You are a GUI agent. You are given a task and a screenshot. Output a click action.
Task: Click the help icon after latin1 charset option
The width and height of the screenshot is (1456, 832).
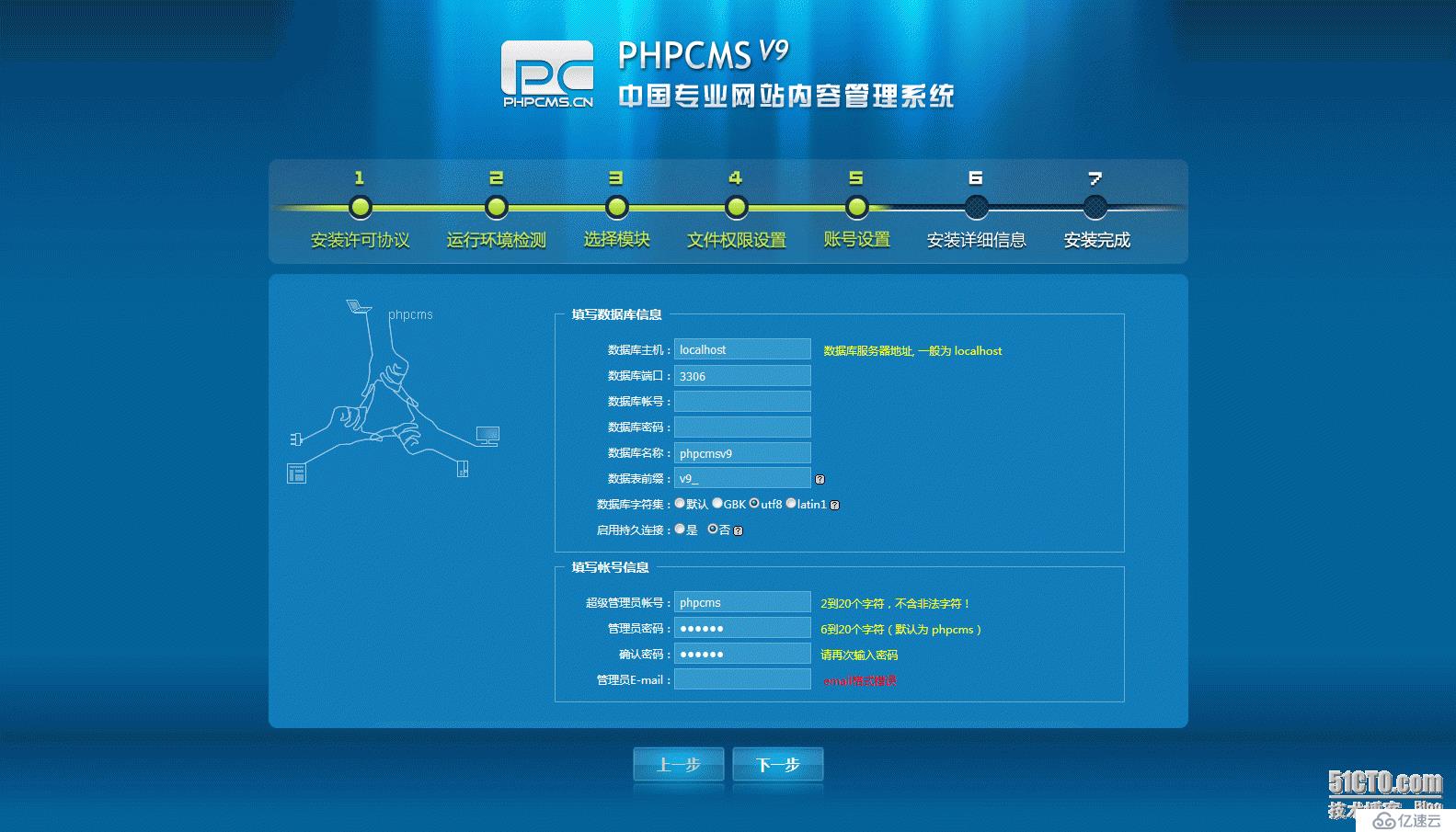[x=834, y=505]
